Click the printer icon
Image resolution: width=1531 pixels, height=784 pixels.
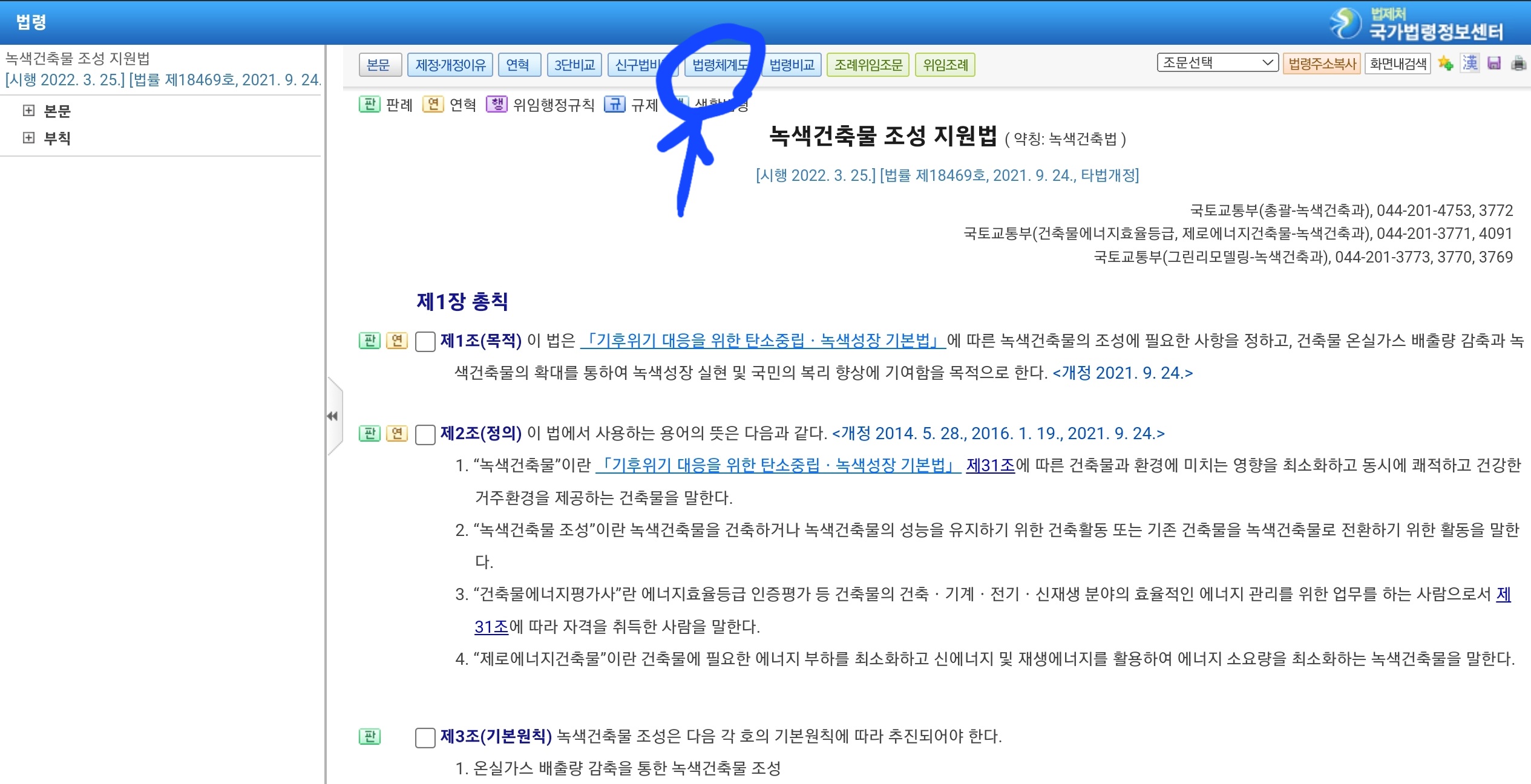click(x=1518, y=64)
